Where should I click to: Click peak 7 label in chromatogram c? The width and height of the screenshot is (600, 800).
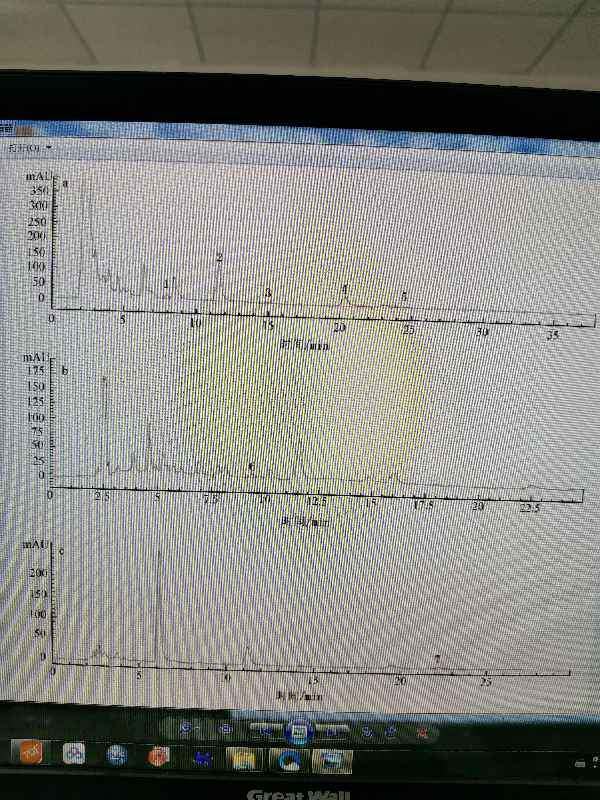(x=437, y=659)
